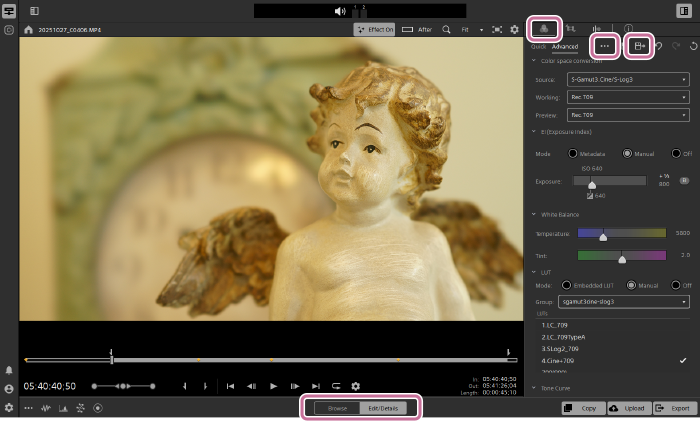Set the mark in point

(185, 386)
